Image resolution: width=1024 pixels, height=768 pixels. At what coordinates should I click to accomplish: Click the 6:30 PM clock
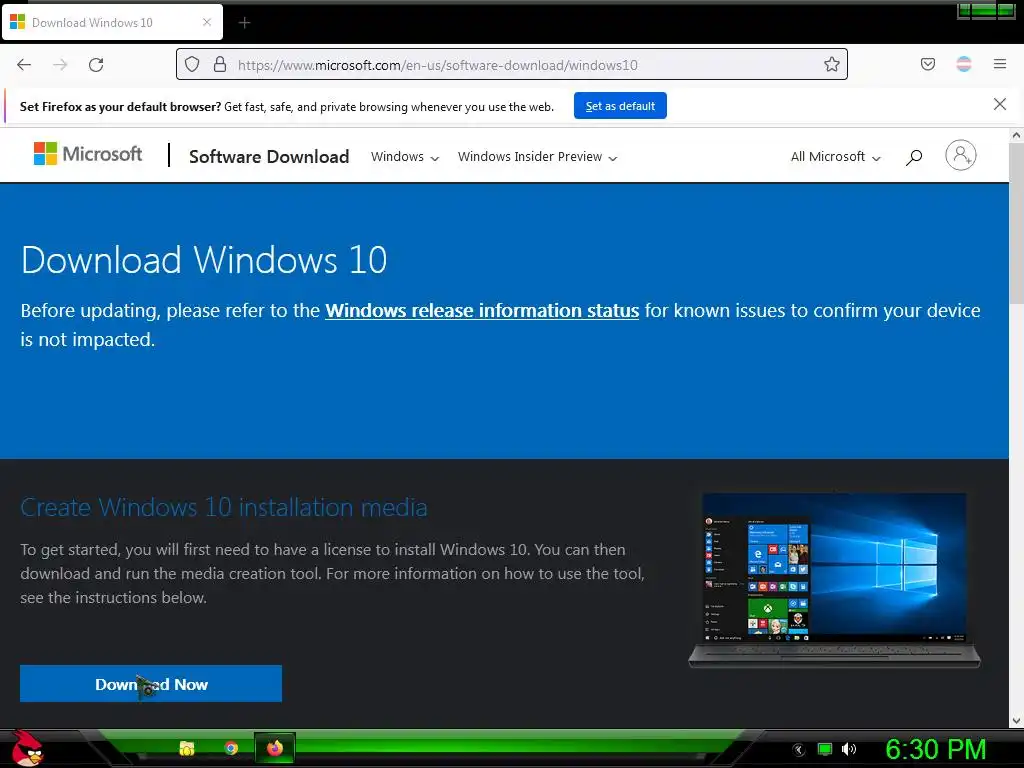tap(935, 749)
